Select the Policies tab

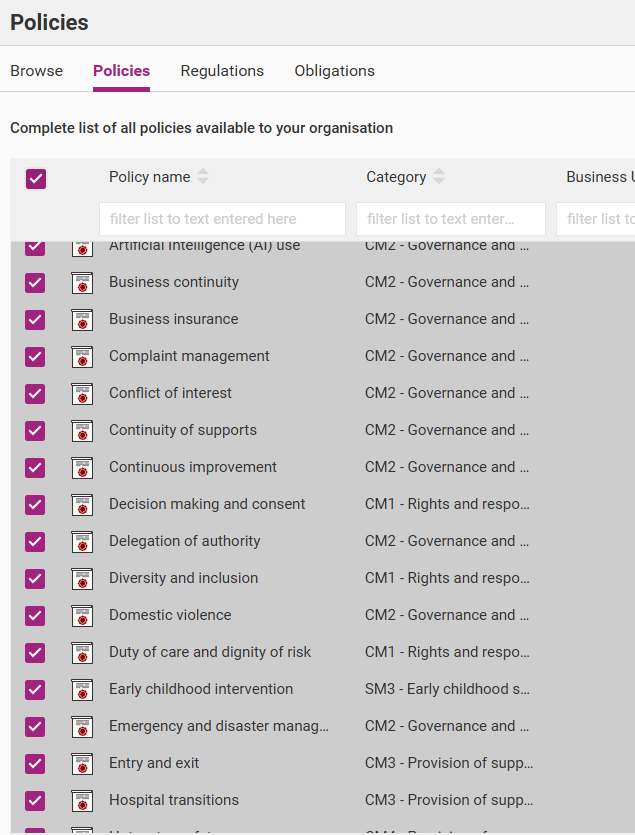point(121,71)
